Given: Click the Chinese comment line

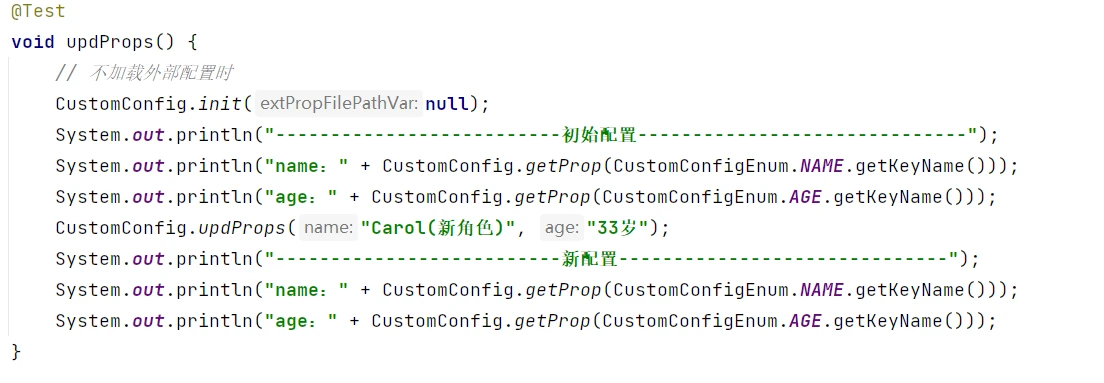Looking at the screenshot, I should (x=144, y=73).
